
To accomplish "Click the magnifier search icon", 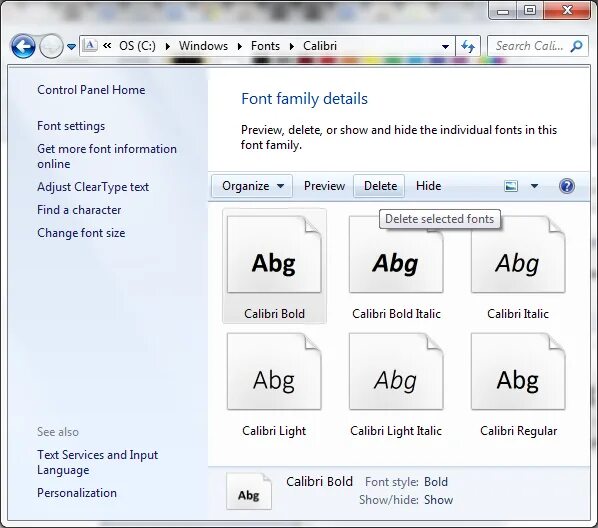I will [x=577, y=46].
